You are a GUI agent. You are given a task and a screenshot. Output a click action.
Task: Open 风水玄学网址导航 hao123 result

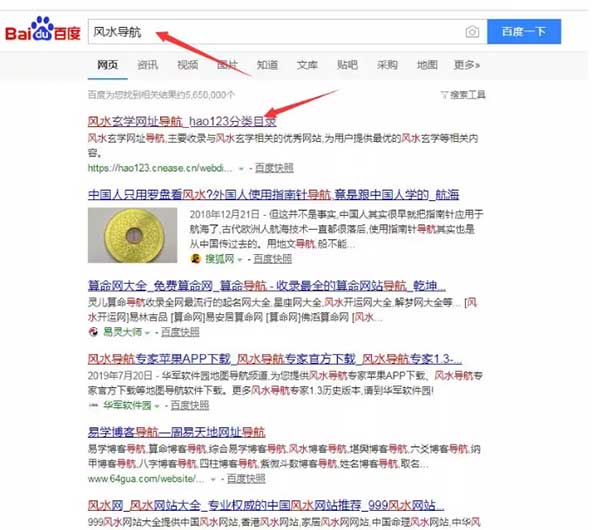(182, 121)
